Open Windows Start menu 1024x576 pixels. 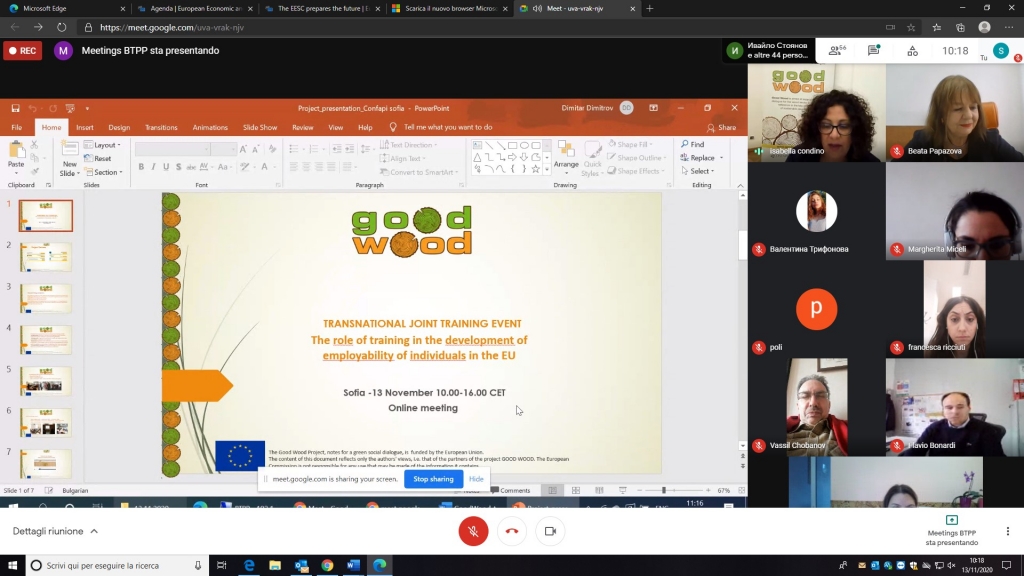click(12, 566)
